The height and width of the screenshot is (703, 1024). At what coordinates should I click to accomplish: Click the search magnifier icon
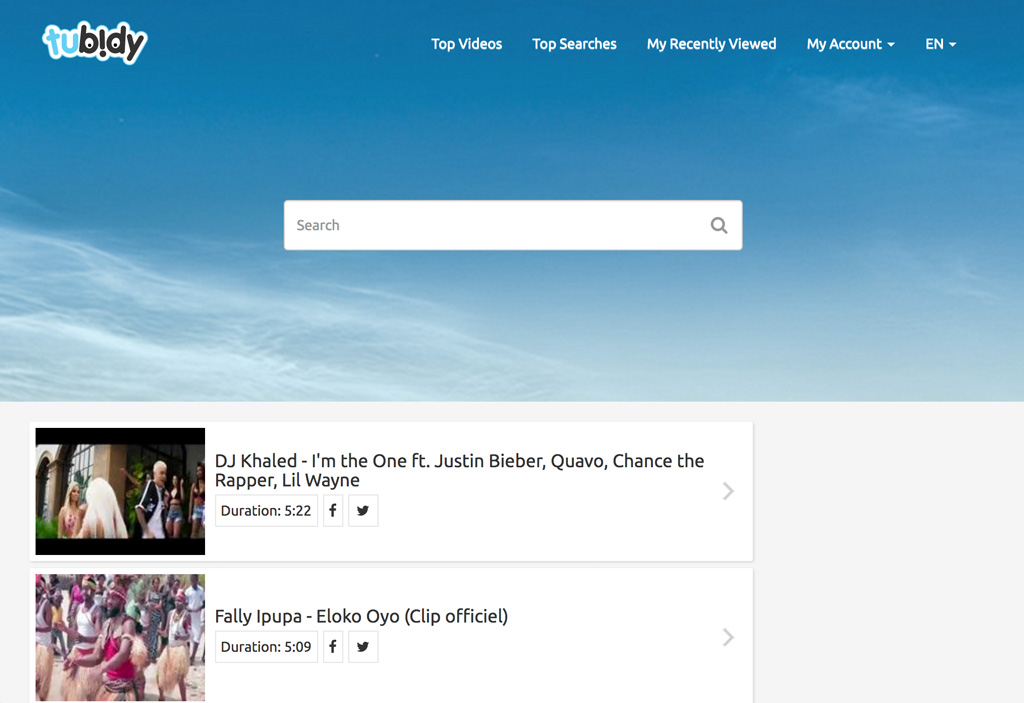tap(718, 225)
